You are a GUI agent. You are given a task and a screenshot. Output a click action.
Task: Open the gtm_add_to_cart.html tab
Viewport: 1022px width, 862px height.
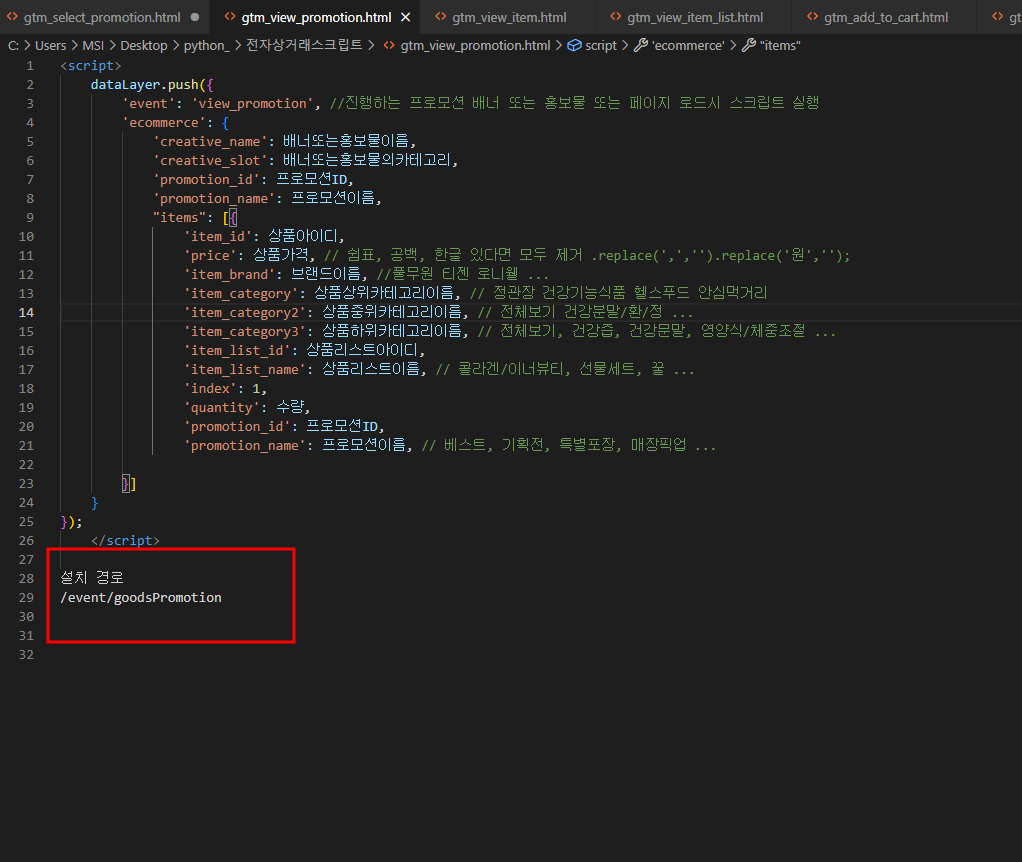pyautogui.click(x=886, y=18)
